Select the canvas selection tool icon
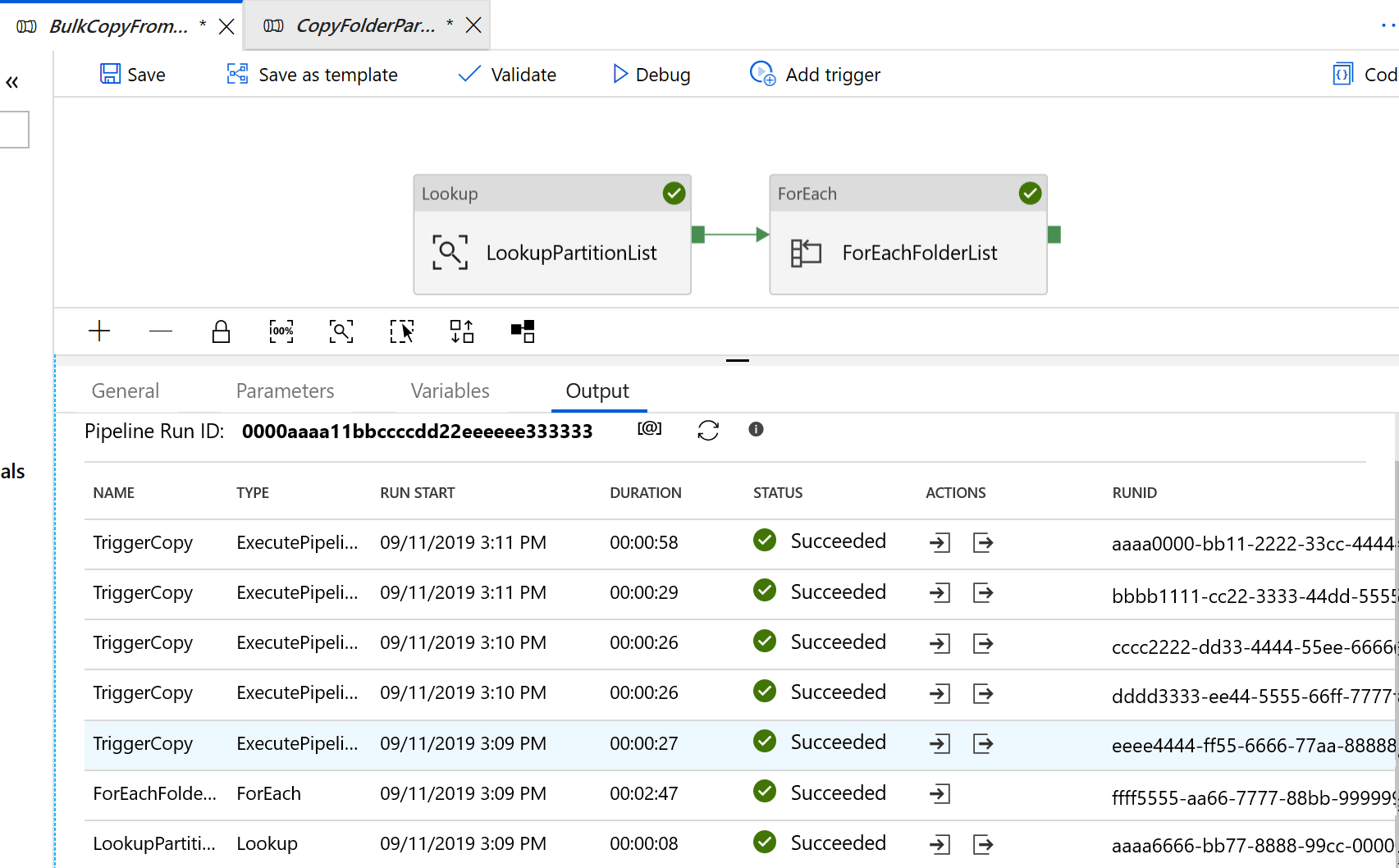Screen dimensions: 1399x868 click(x=401, y=331)
